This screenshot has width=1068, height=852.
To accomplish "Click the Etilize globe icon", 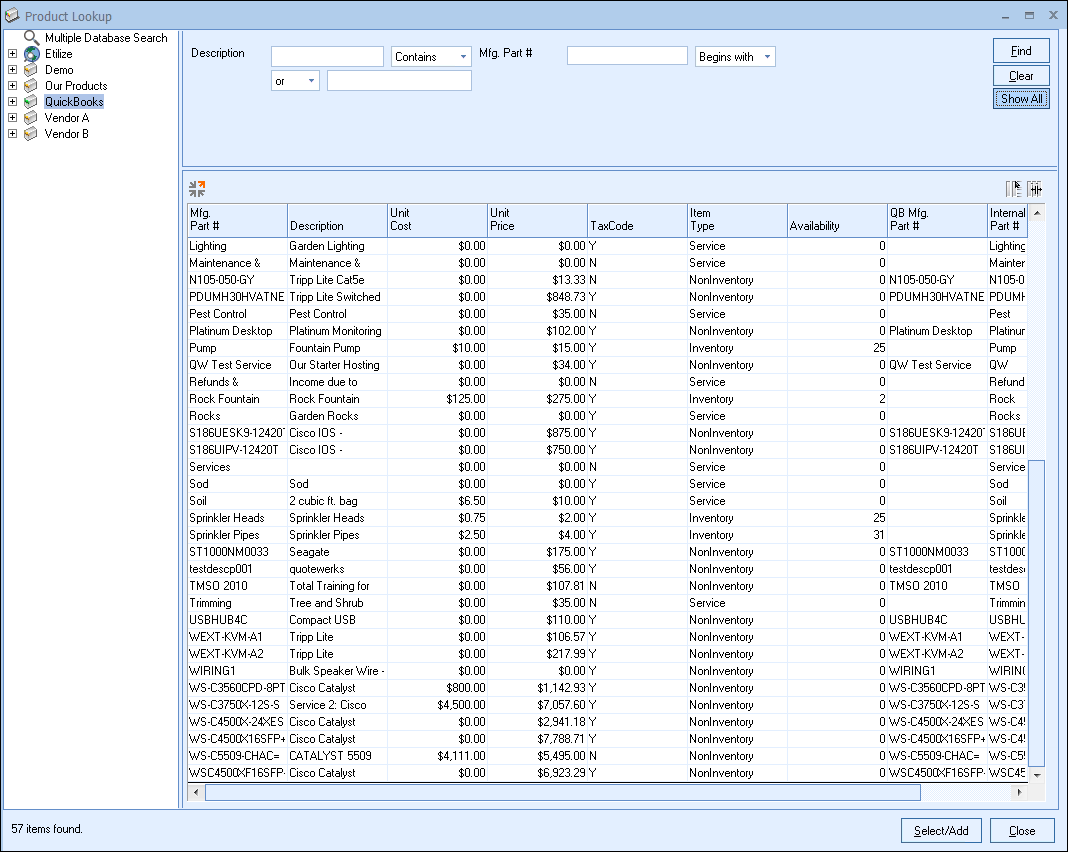I will (32, 54).
